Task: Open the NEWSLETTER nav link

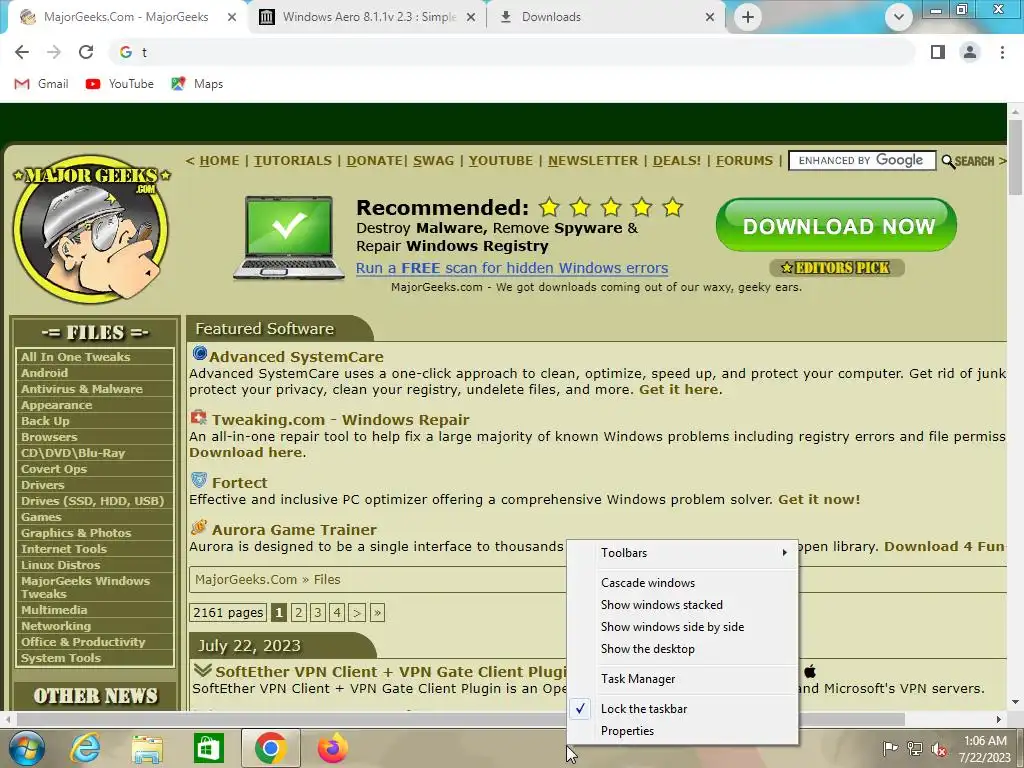Action: click(x=593, y=161)
